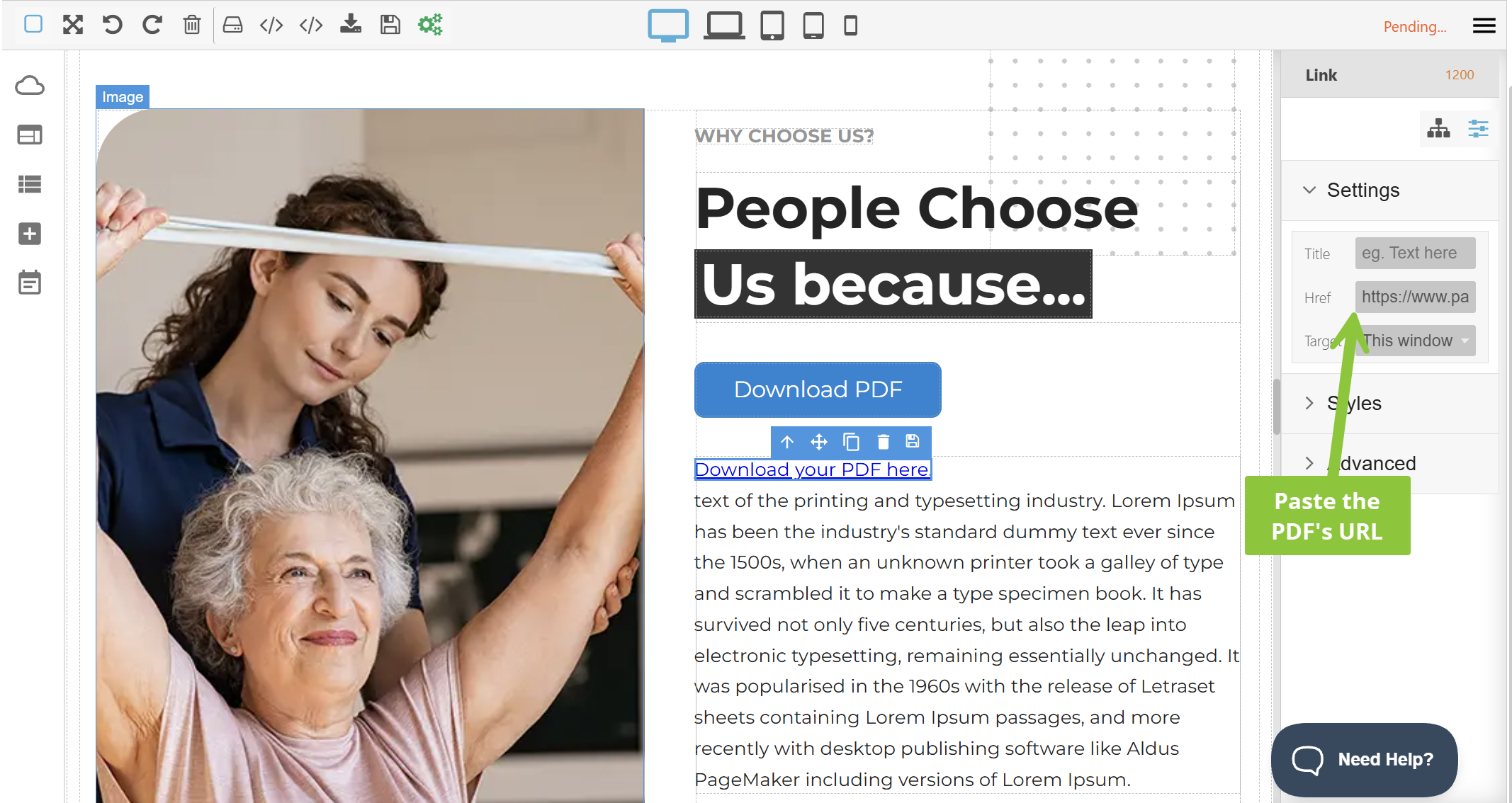The width and height of the screenshot is (1512, 803).
Task: Open the hamburger menu top right
Action: click(1484, 26)
